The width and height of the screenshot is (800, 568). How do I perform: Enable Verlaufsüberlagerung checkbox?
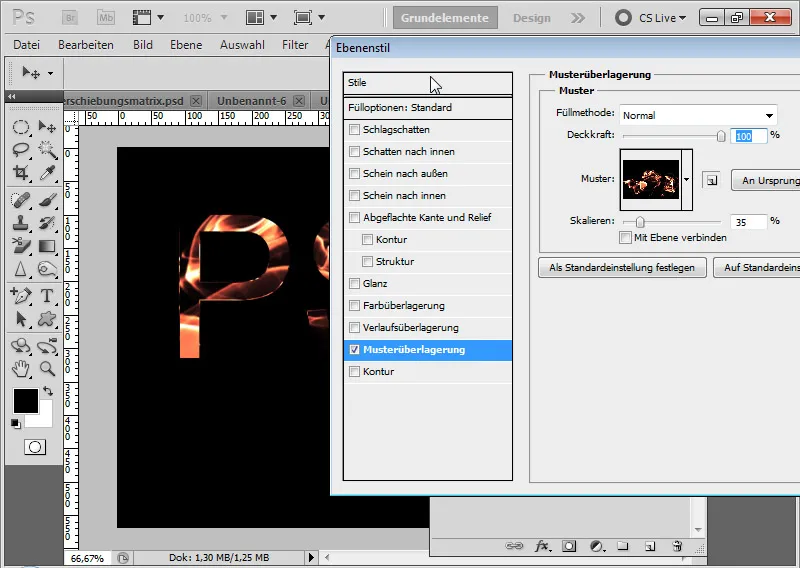tap(355, 327)
